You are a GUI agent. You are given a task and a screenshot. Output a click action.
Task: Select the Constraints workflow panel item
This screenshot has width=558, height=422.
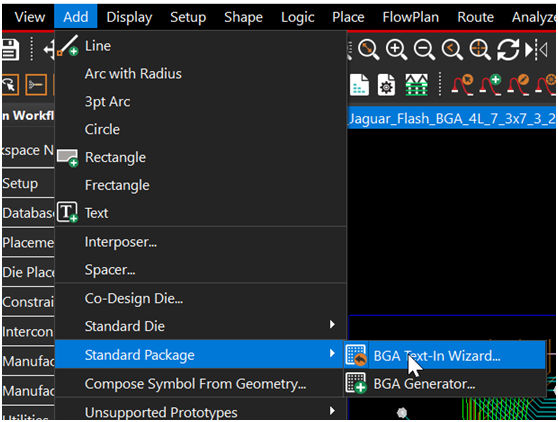(x=28, y=302)
